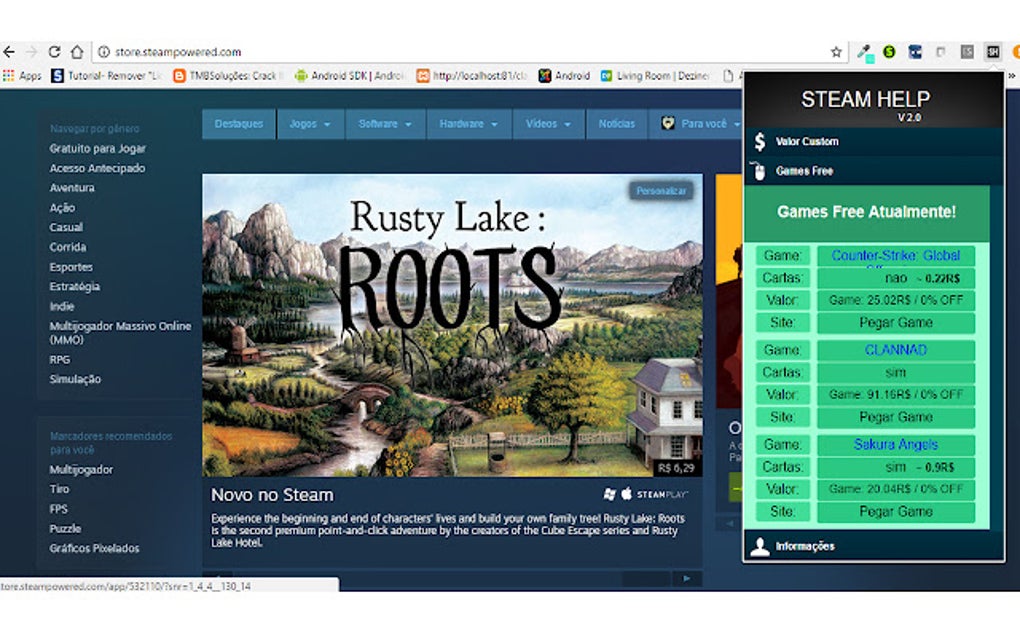Open the Living Room bookmark

[655, 75]
